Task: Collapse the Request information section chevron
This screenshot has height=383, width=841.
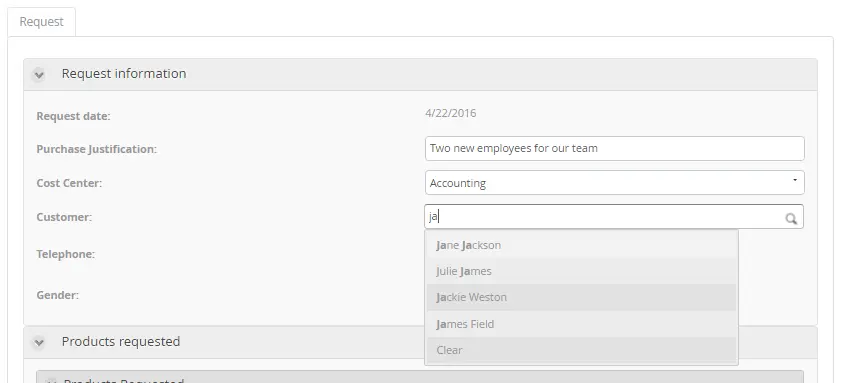Action: pos(39,75)
